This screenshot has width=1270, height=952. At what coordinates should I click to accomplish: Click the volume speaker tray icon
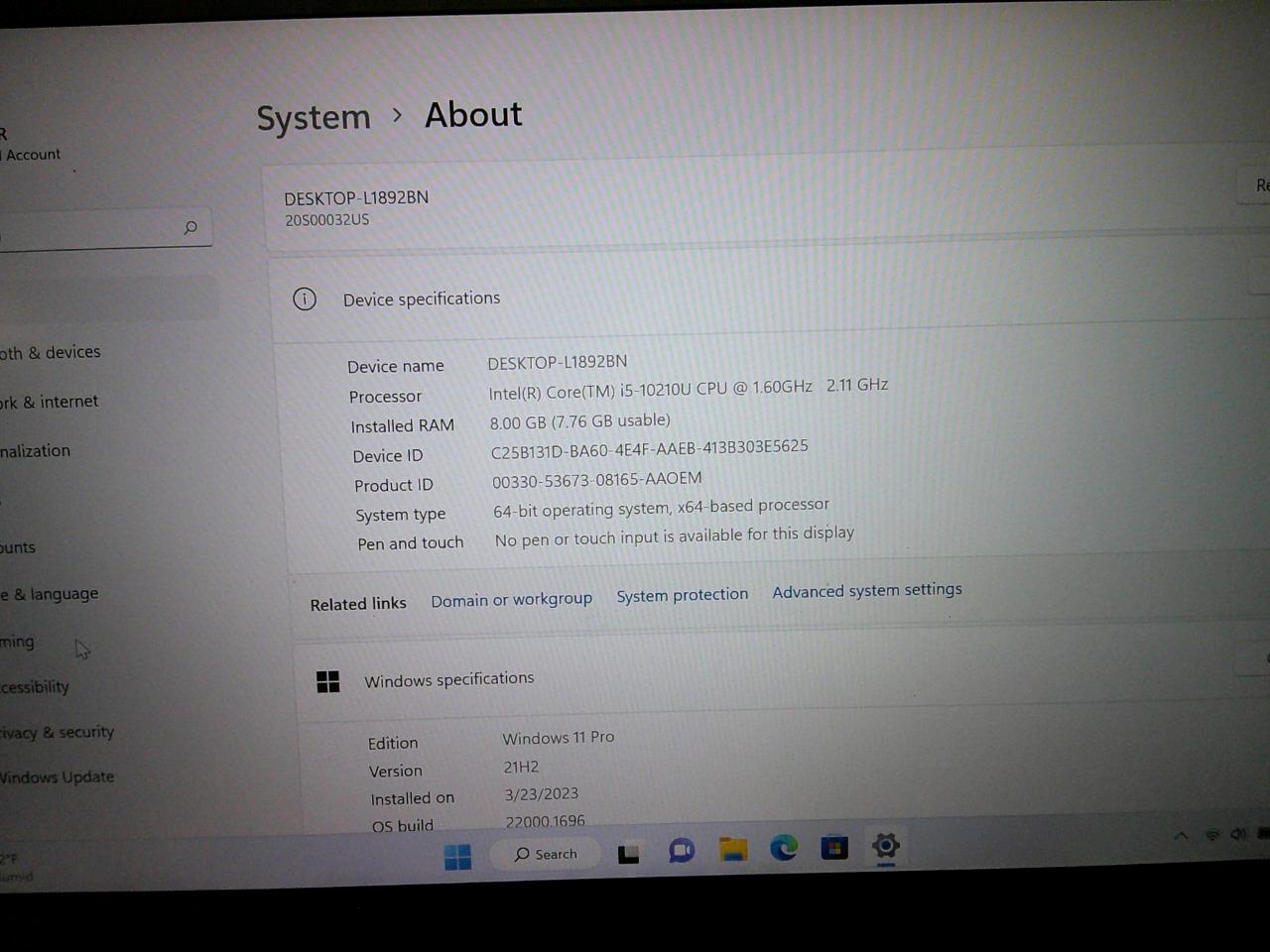click(x=1238, y=835)
